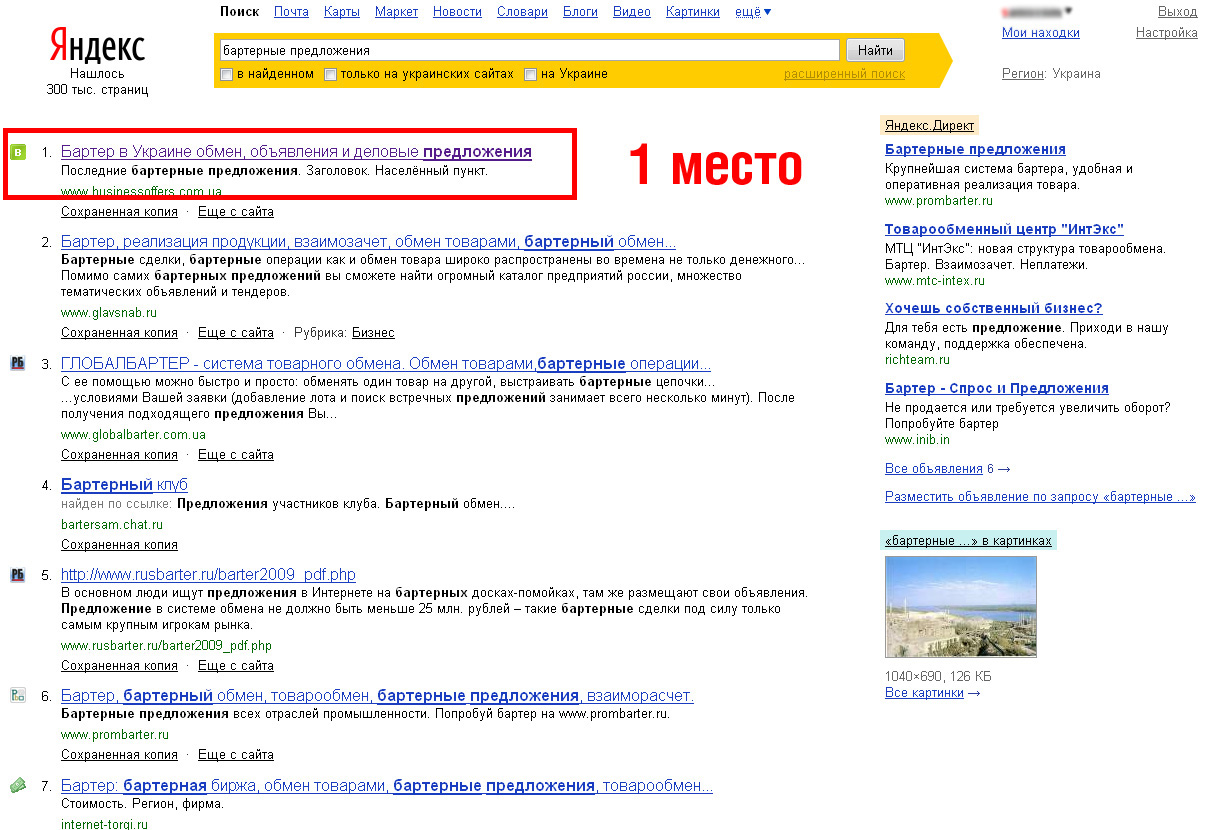The width and height of the screenshot is (1218, 830).
Task: Click the green favicon beside result 1
Action: (x=17, y=152)
